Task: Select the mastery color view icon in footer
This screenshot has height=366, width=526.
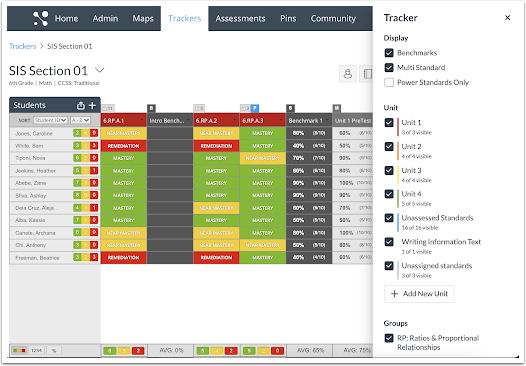Action: click(x=19, y=351)
